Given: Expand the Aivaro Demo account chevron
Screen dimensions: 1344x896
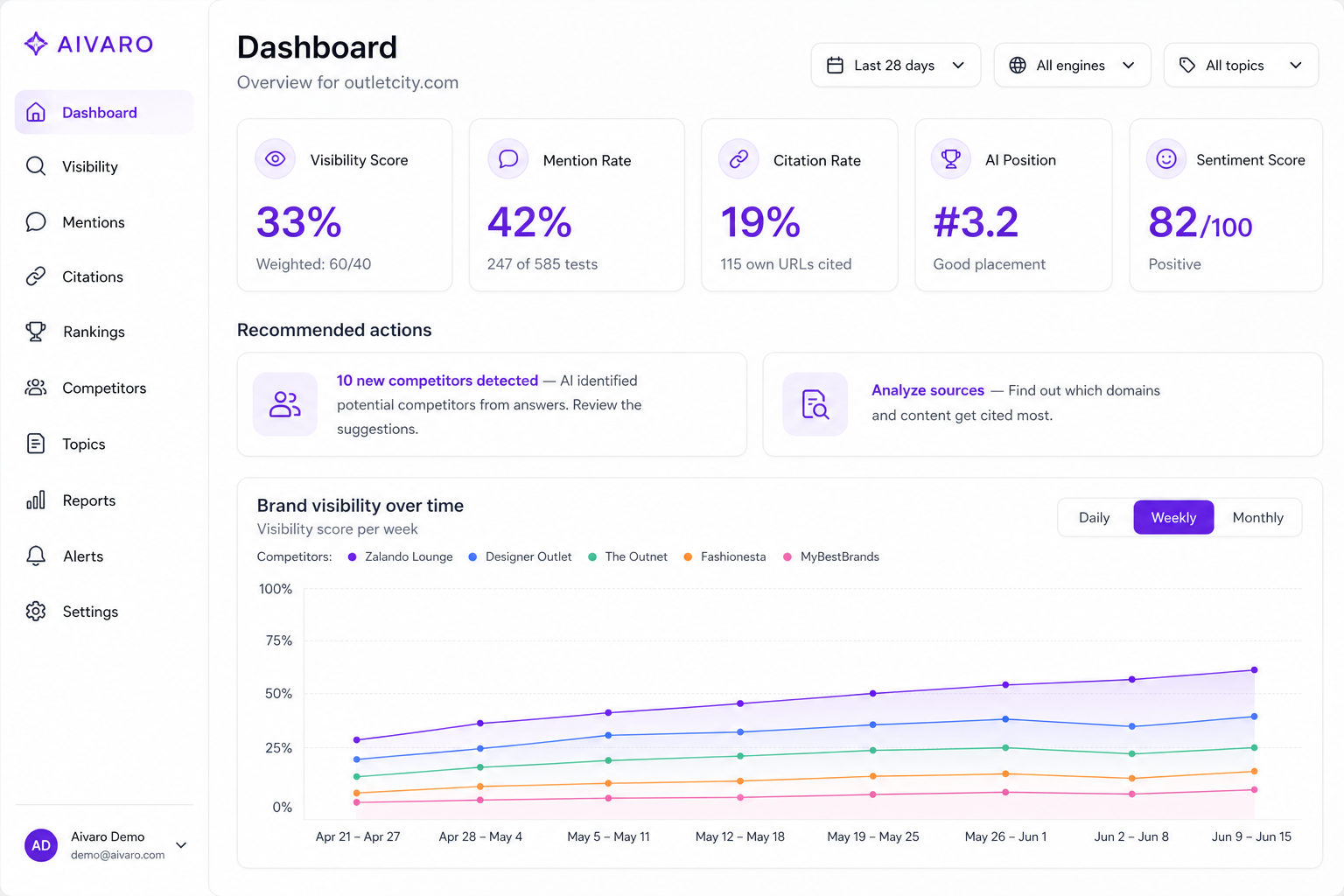Looking at the screenshot, I should [x=181, y=845].
